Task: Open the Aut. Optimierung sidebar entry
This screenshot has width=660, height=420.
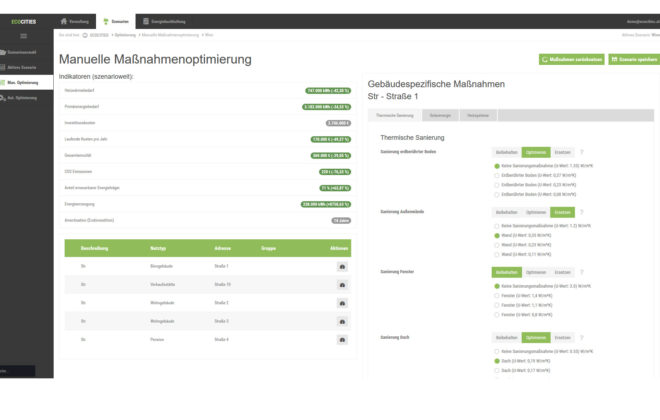Action: (27, 98)
